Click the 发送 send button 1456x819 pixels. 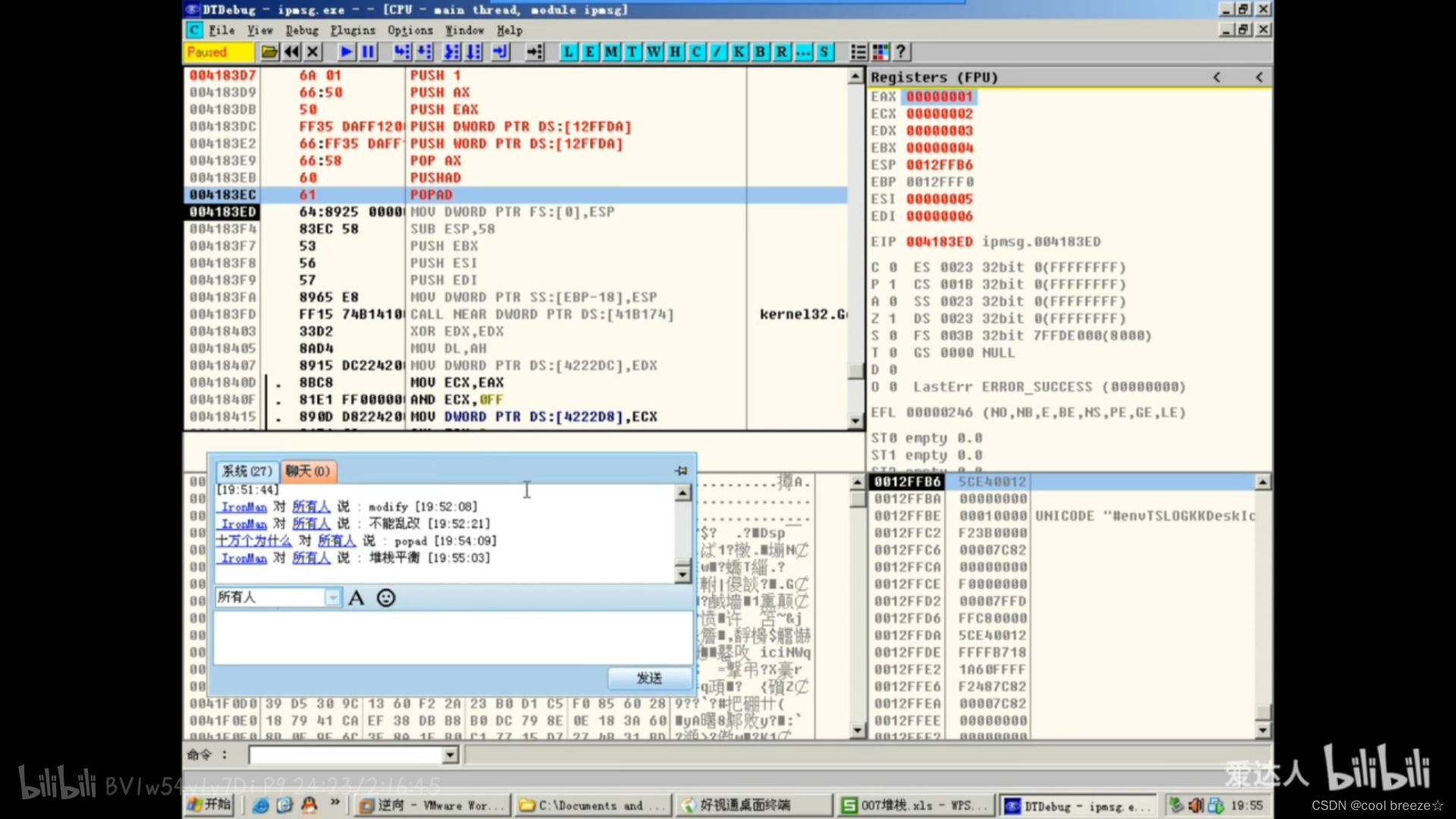[649, 678]
